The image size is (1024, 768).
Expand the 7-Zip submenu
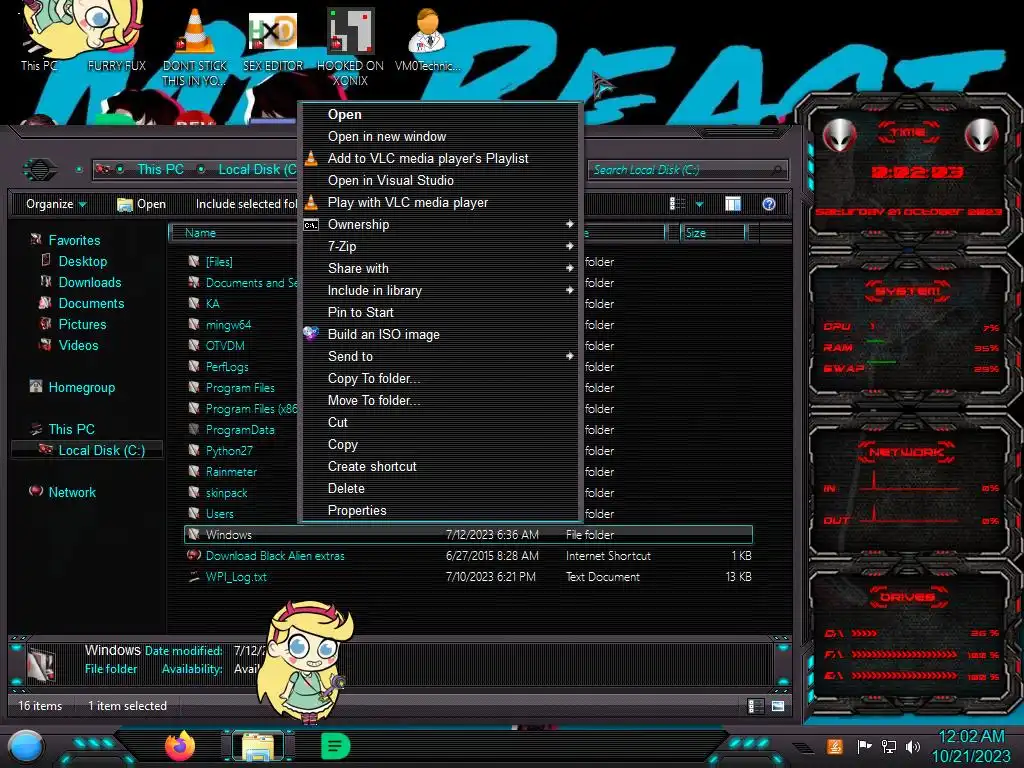point(439,246)
